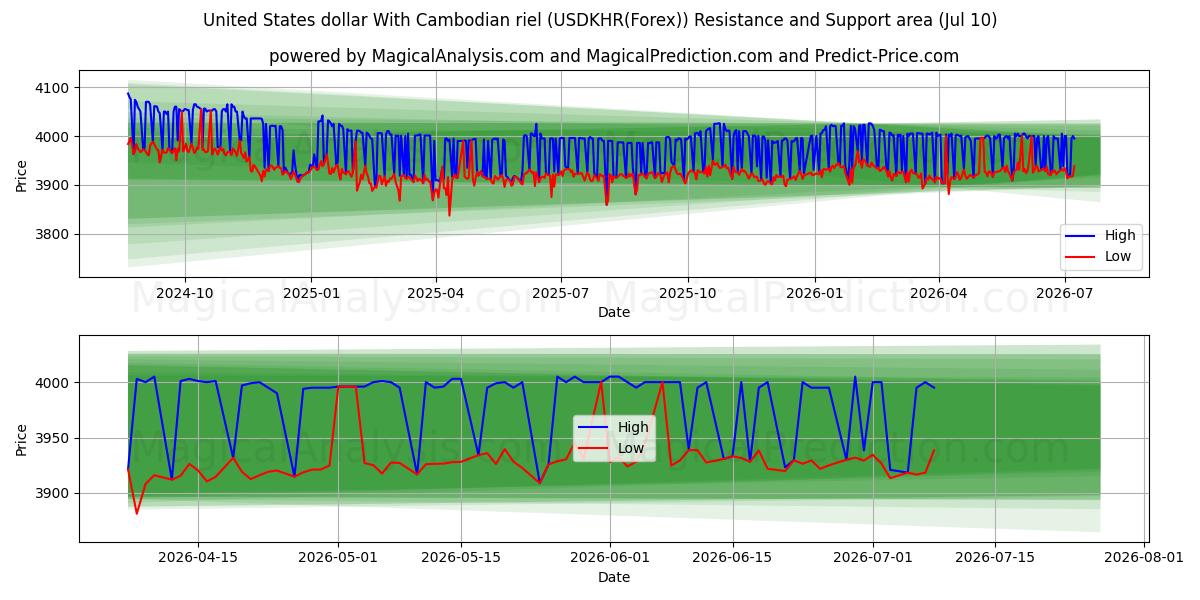
Task: Click the 2026-05-01 date tick in bottom chart
Action: point(338,558)
